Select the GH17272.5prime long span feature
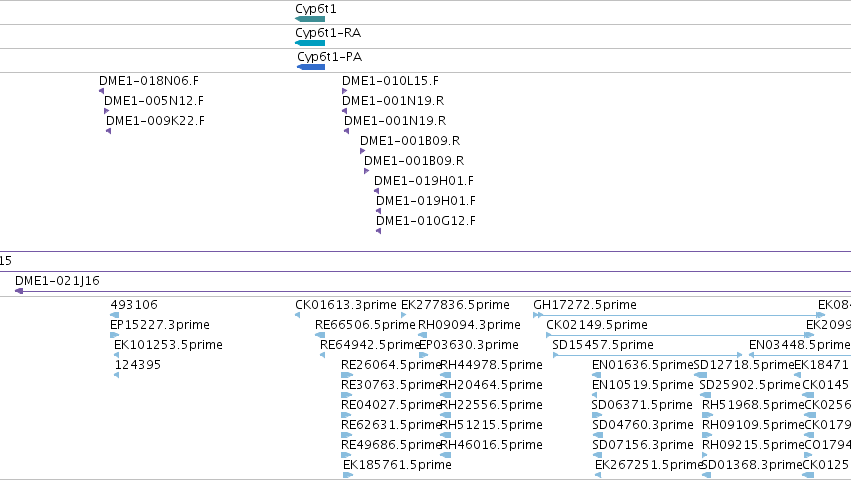Screen dimensions: 851x480 [x=679, y=315]
